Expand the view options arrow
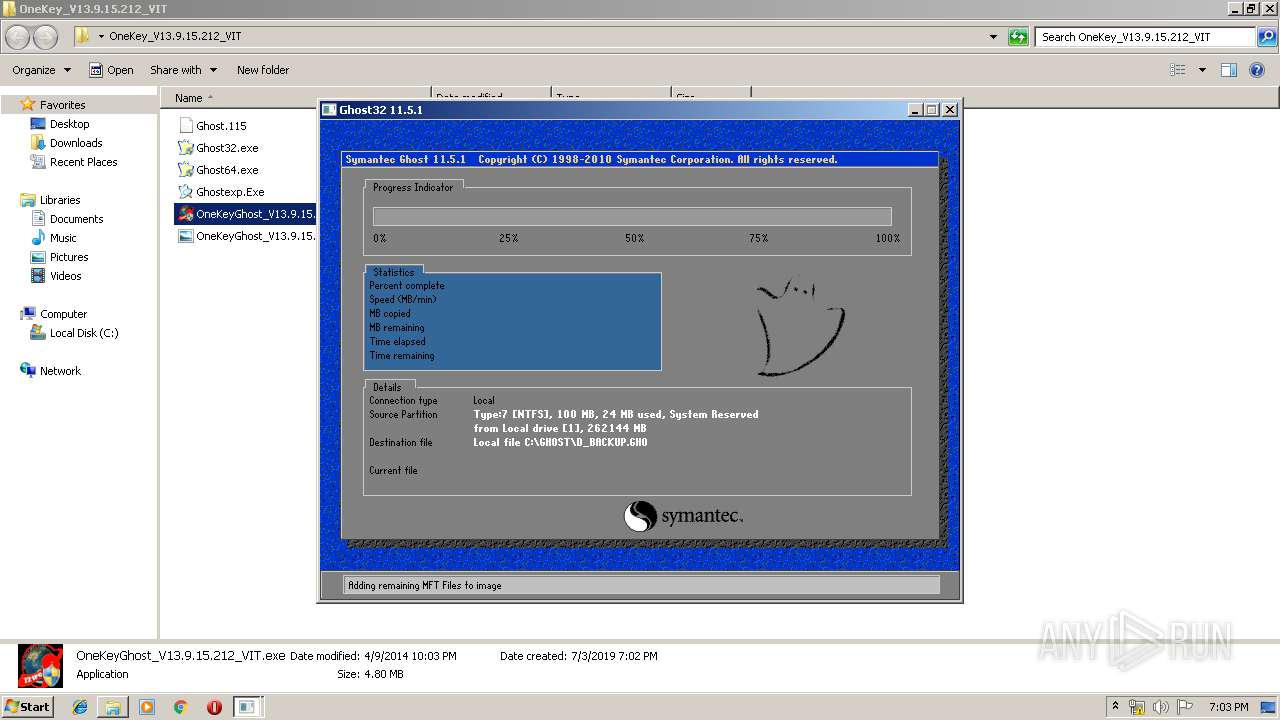The height and width of the screenshot is (720, 1280). [x=1202, y=70]
